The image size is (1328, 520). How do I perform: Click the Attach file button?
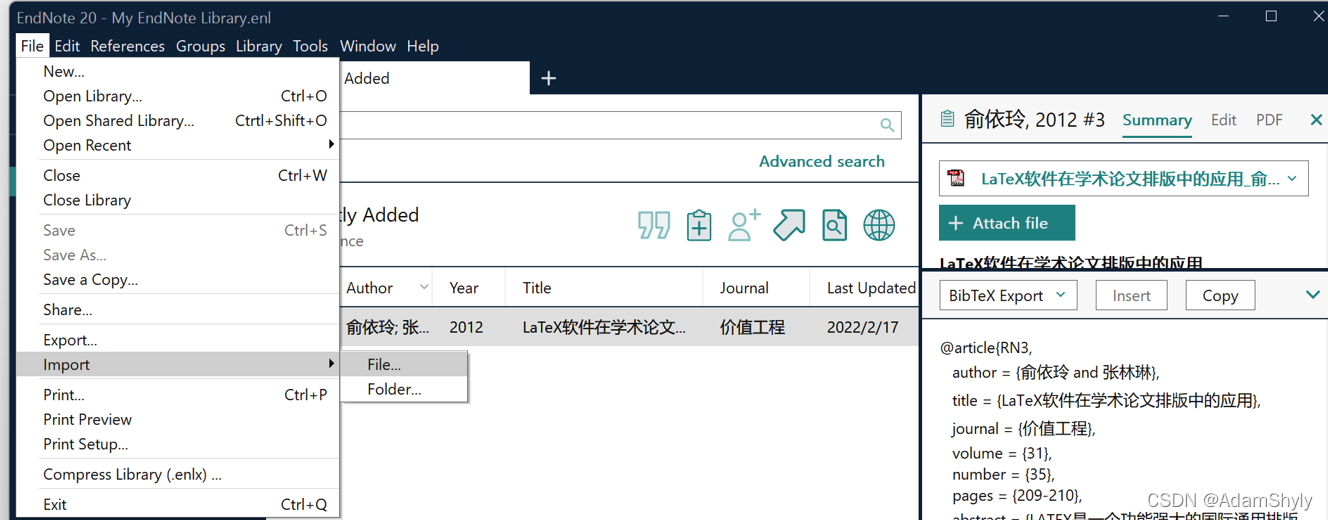pyautogui.click(x=1007, y=223)
